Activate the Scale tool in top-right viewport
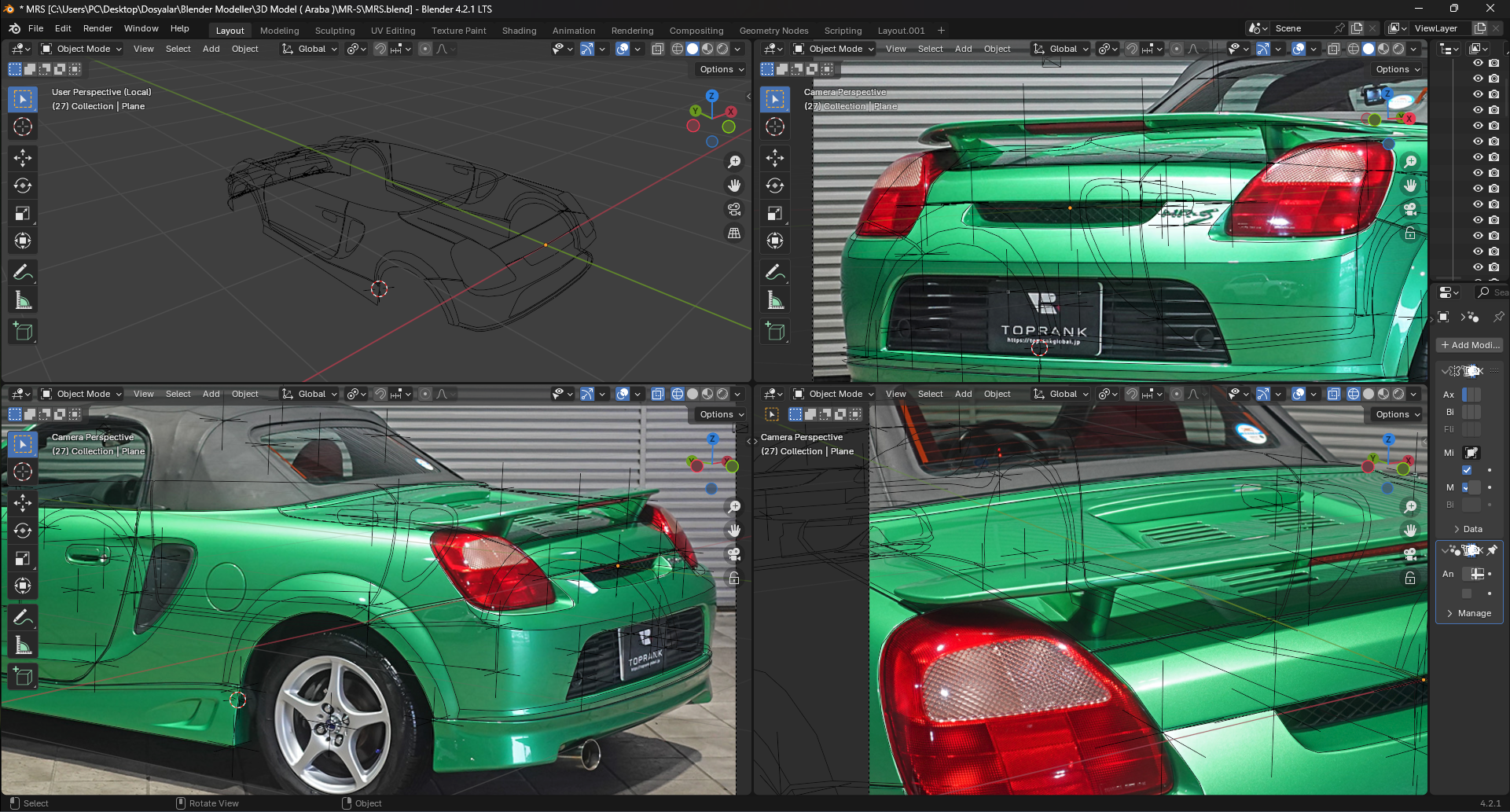1510x812 pixels. pyautogui.click(x=775, y=213)
